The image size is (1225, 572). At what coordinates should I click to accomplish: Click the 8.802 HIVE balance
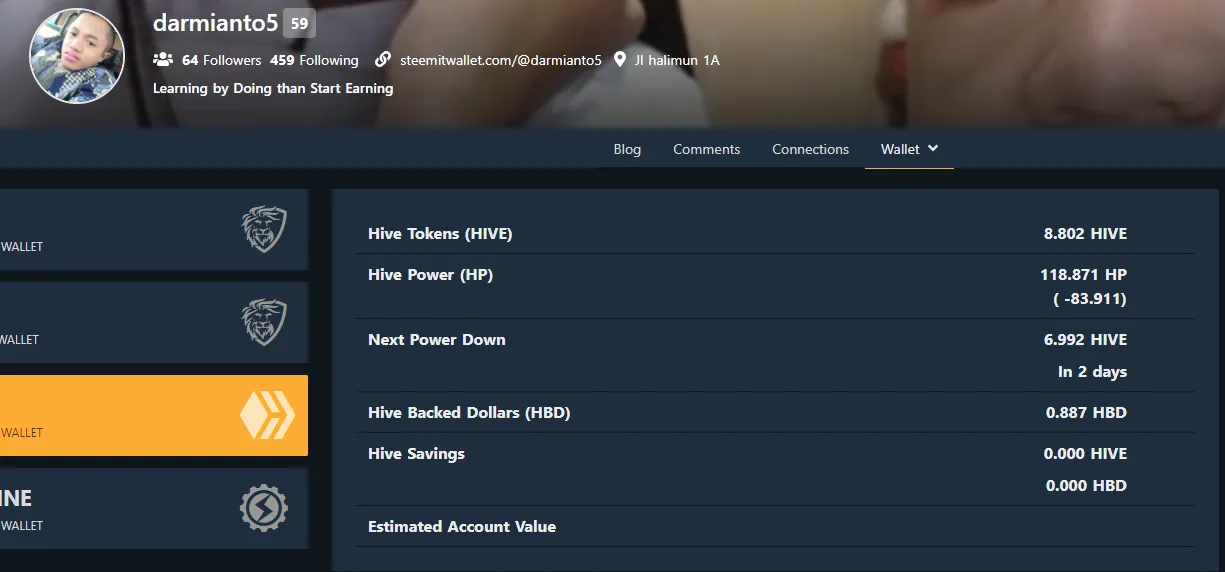(x=1085, y=234)
